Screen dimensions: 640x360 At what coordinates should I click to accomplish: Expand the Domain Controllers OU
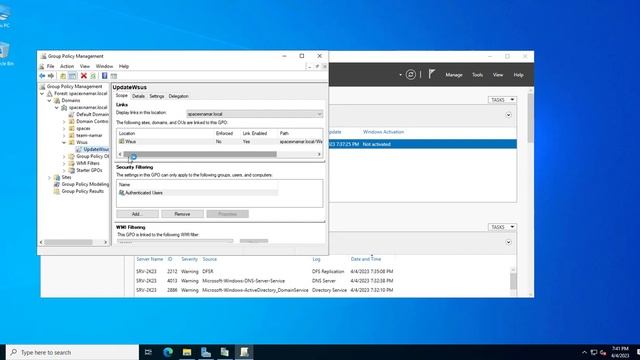click(x=64, y=121)
